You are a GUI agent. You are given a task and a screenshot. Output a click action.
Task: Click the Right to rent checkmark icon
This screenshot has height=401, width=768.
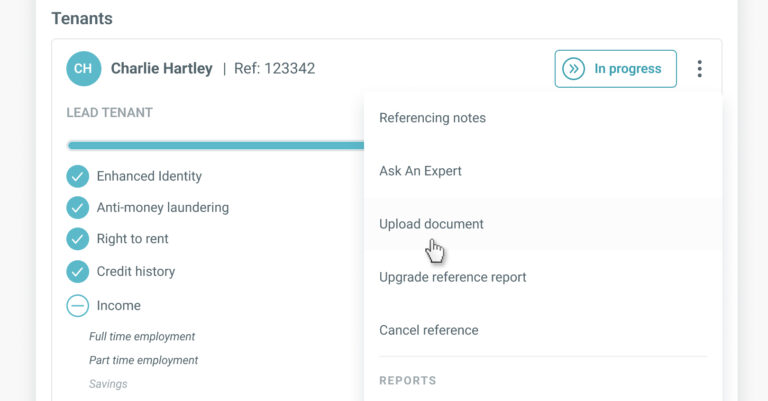point(77,239)
